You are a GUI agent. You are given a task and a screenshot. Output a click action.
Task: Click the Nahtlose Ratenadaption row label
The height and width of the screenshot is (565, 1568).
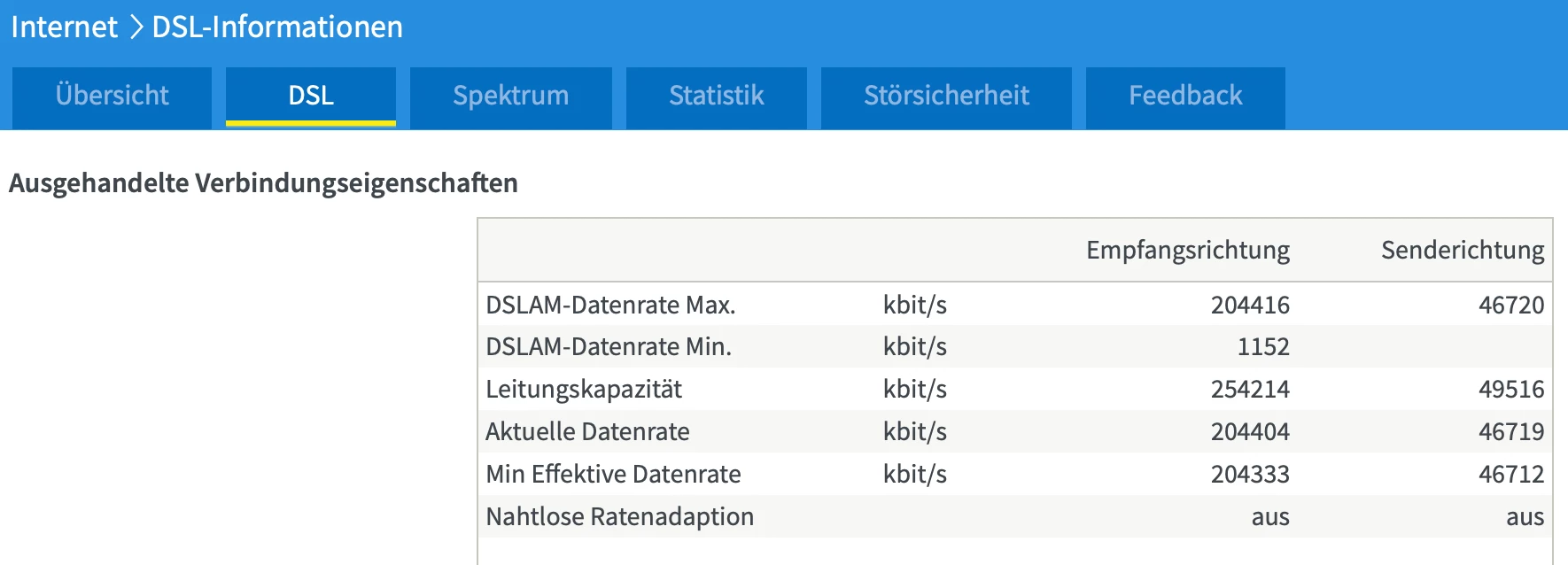coord(620,517)
